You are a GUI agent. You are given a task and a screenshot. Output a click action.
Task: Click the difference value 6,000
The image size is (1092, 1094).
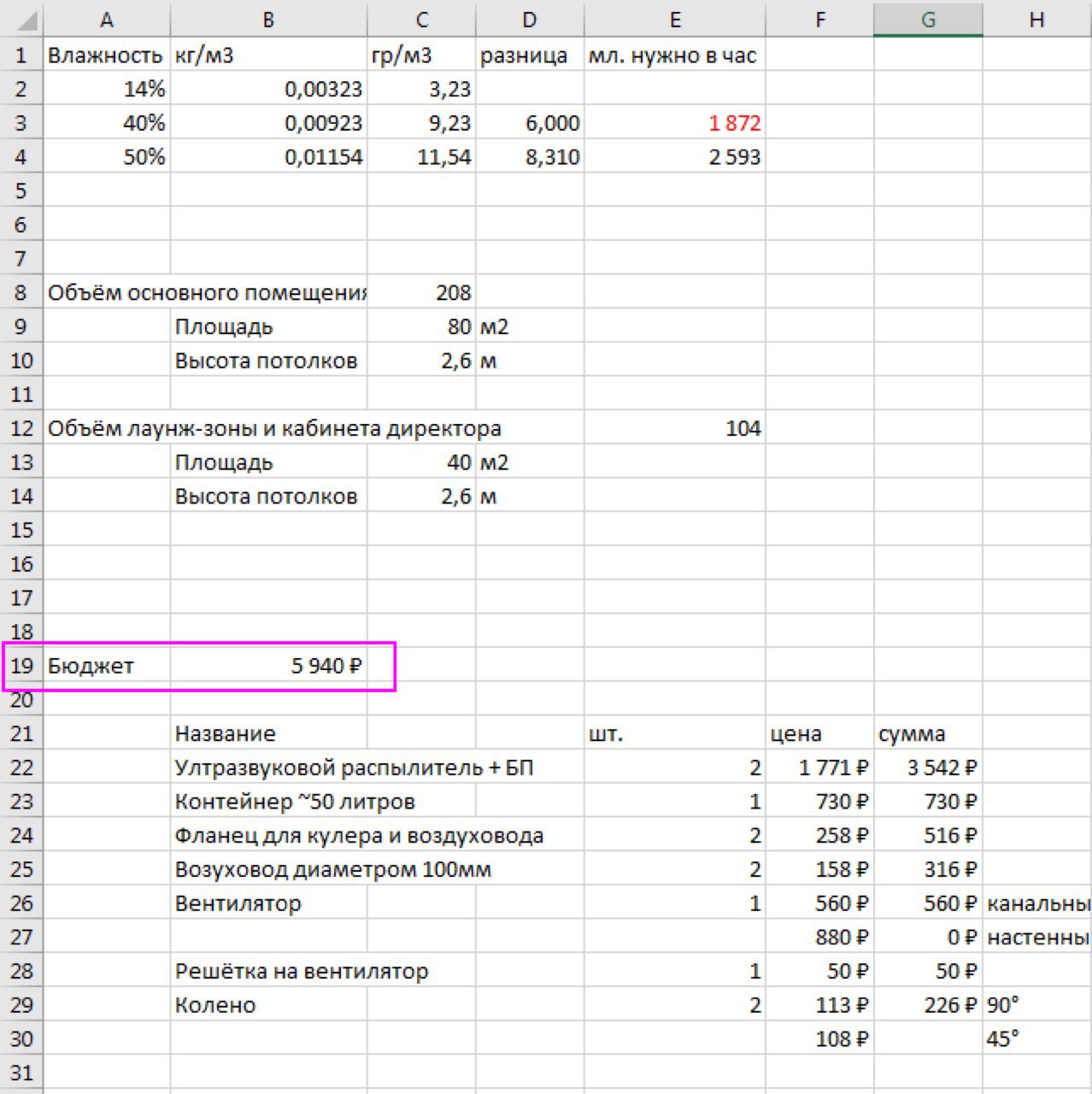[x=530, y=123]
